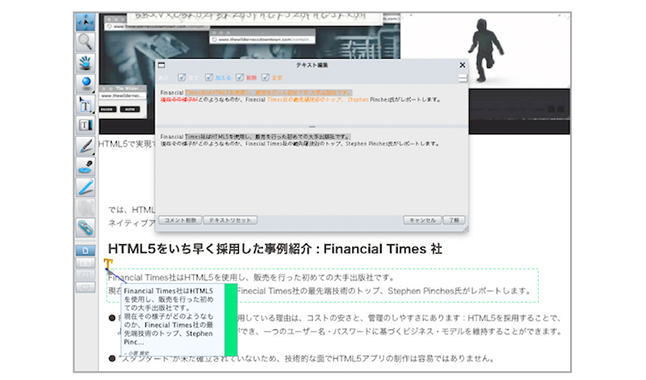This screenshot has height=380, width=646.
Task: Select the dark fountain pen tool
Action: 85,146
